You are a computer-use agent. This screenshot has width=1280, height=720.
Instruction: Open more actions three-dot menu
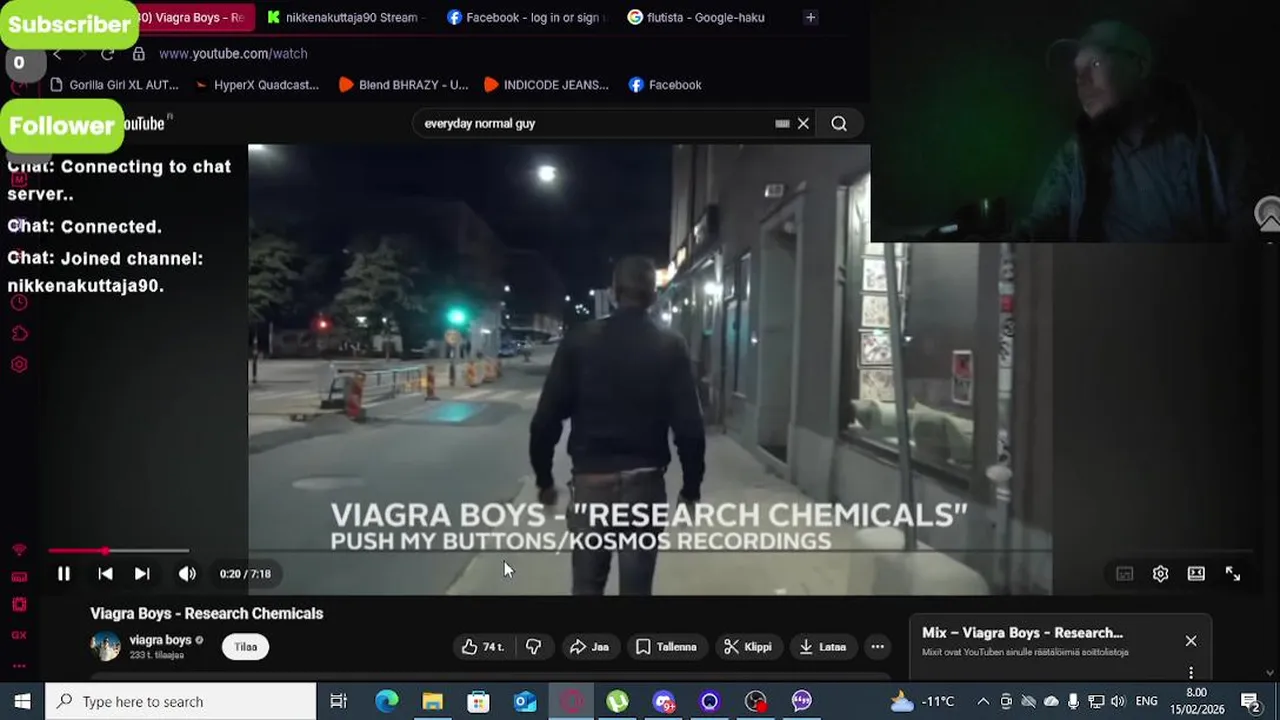point(877,647)
